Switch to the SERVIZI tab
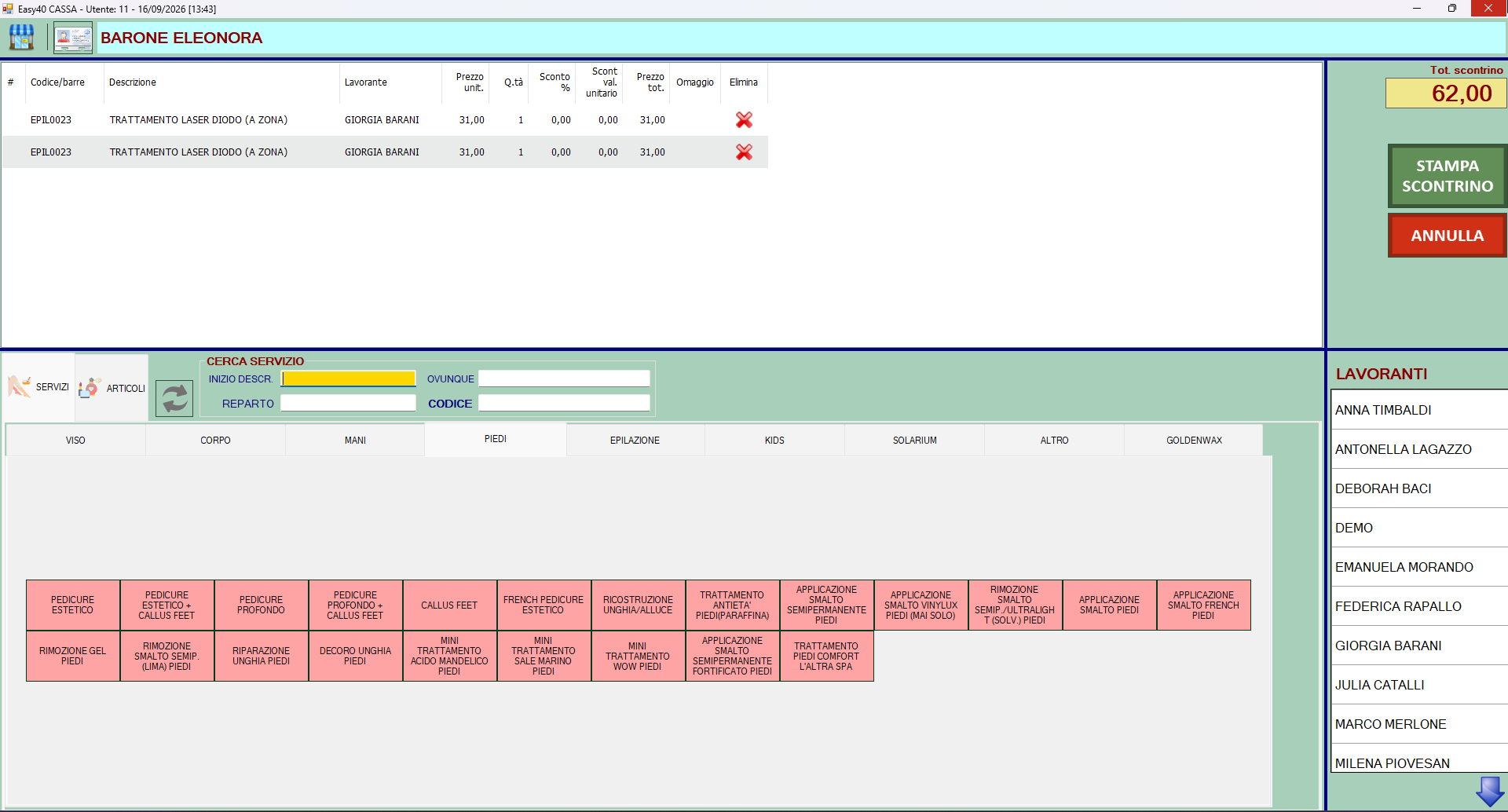Viewport: 1508px width, 812px height. [x=39, y=387]
